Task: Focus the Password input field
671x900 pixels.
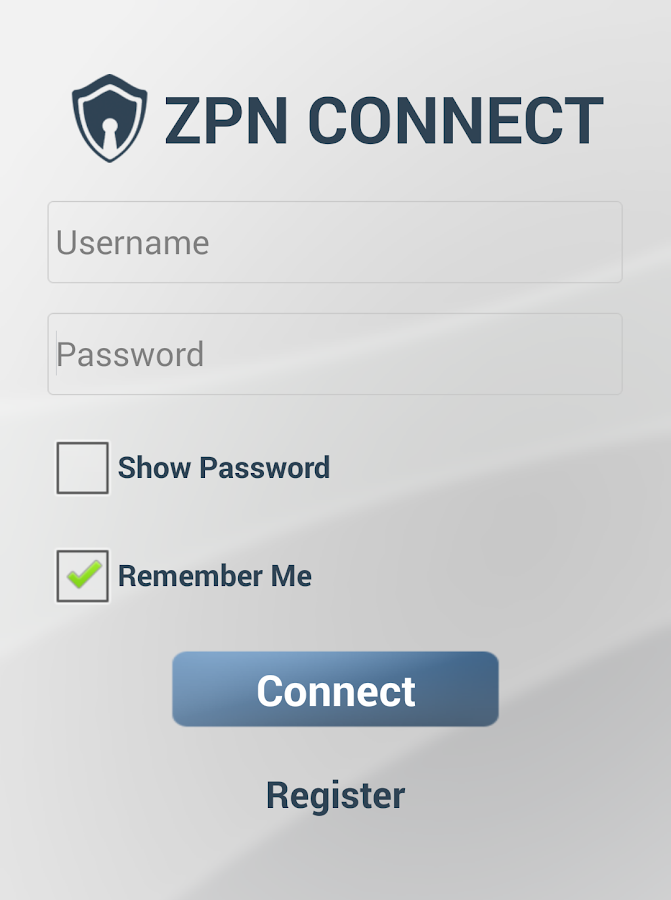Action: pyautogui.click(x=335, y=354)
